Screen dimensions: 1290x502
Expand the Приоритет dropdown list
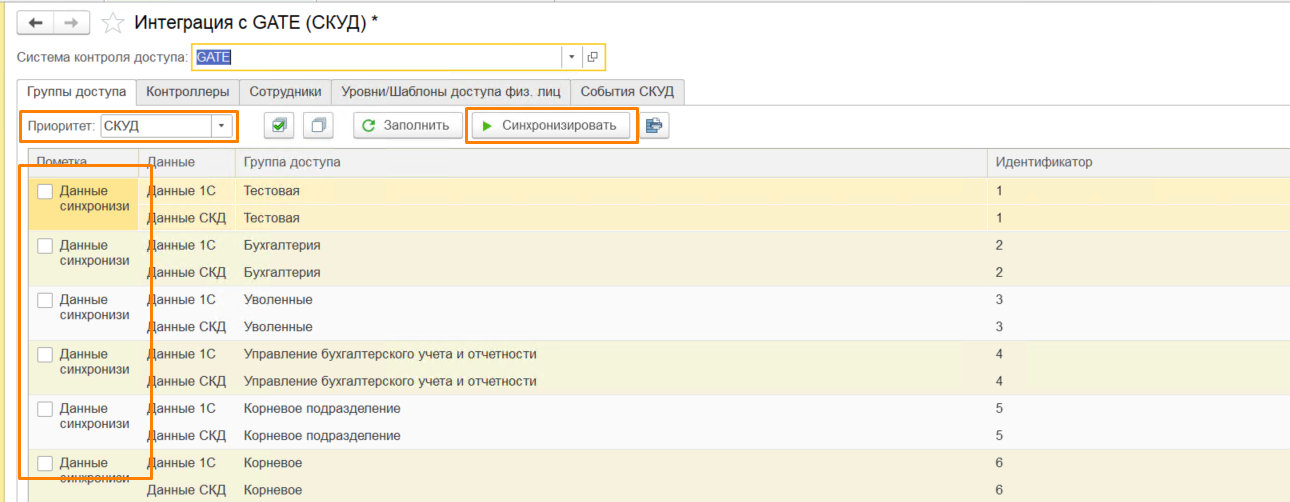pos(220,126)
